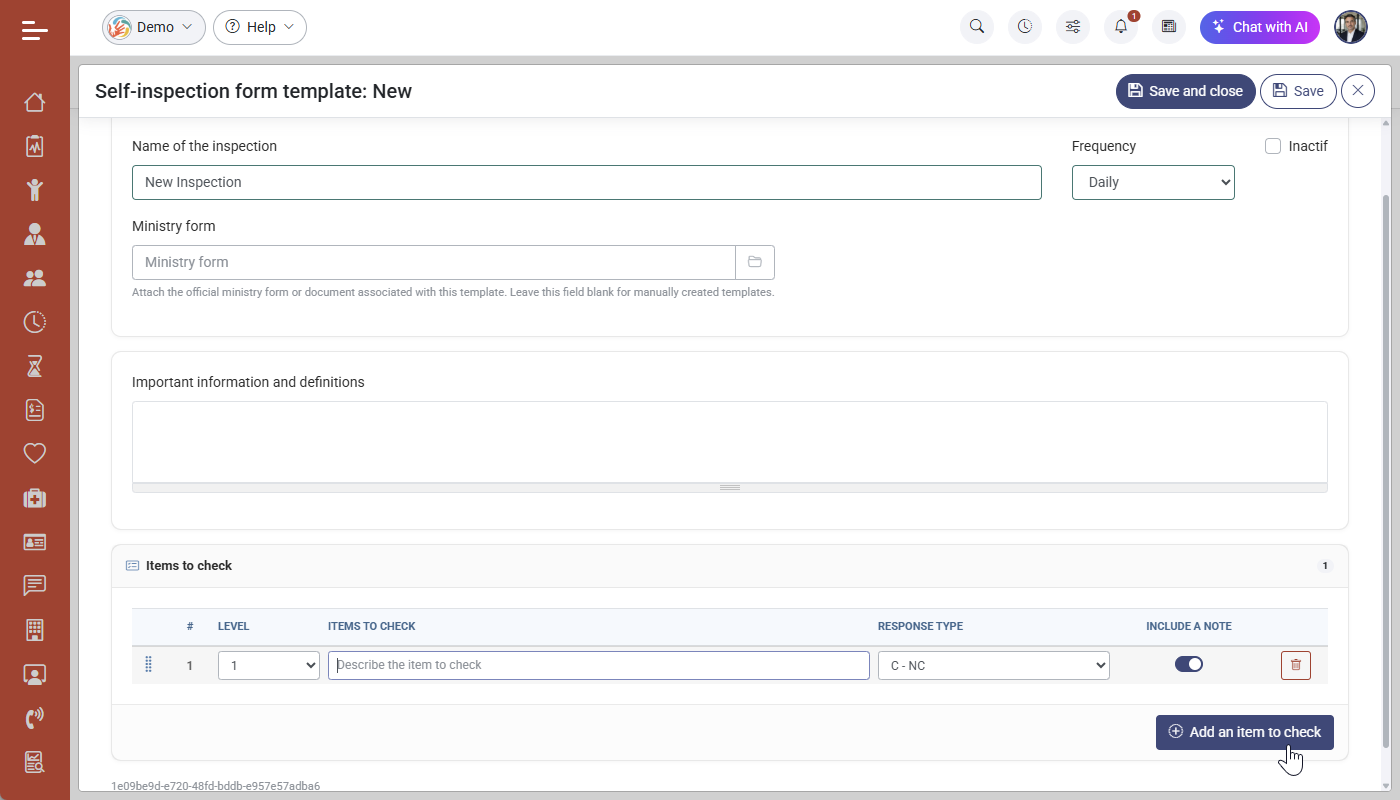Image resolution: width=1400 pixels, height=800 pixels.
Task: Open the hamburger menu in the sidebar
Action: (x=35, y=30)
